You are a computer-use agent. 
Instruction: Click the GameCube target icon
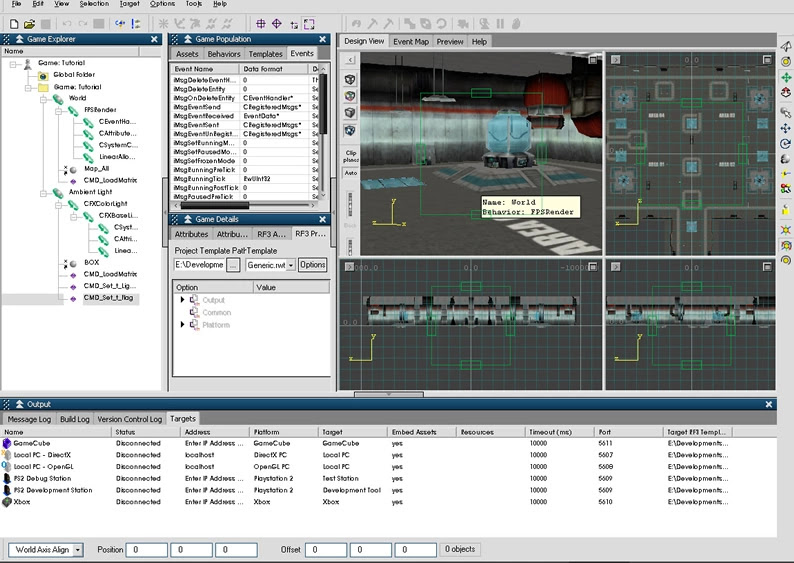point(7,442)
